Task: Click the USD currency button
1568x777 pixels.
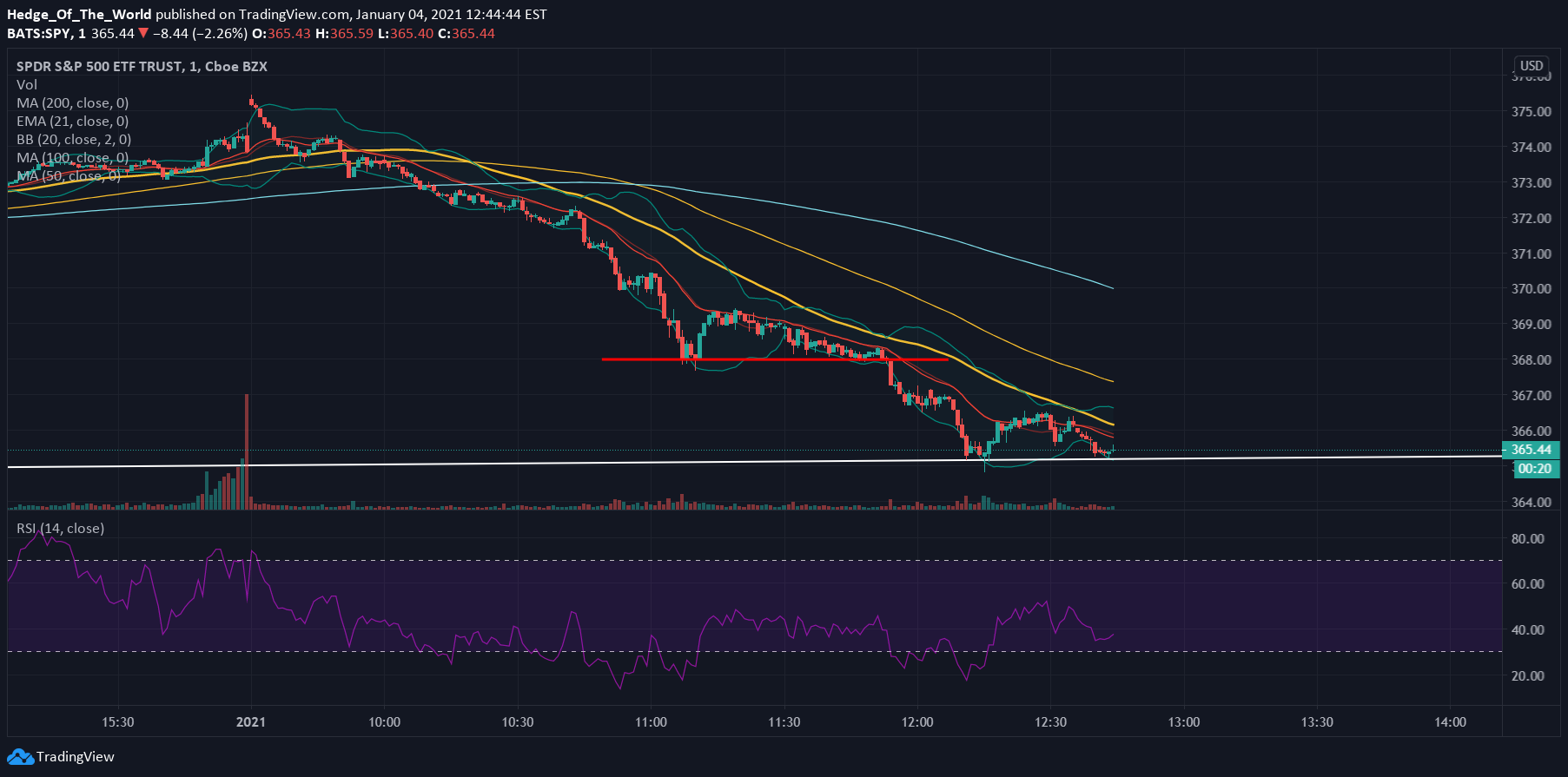Action: (x=1532, y=66)
